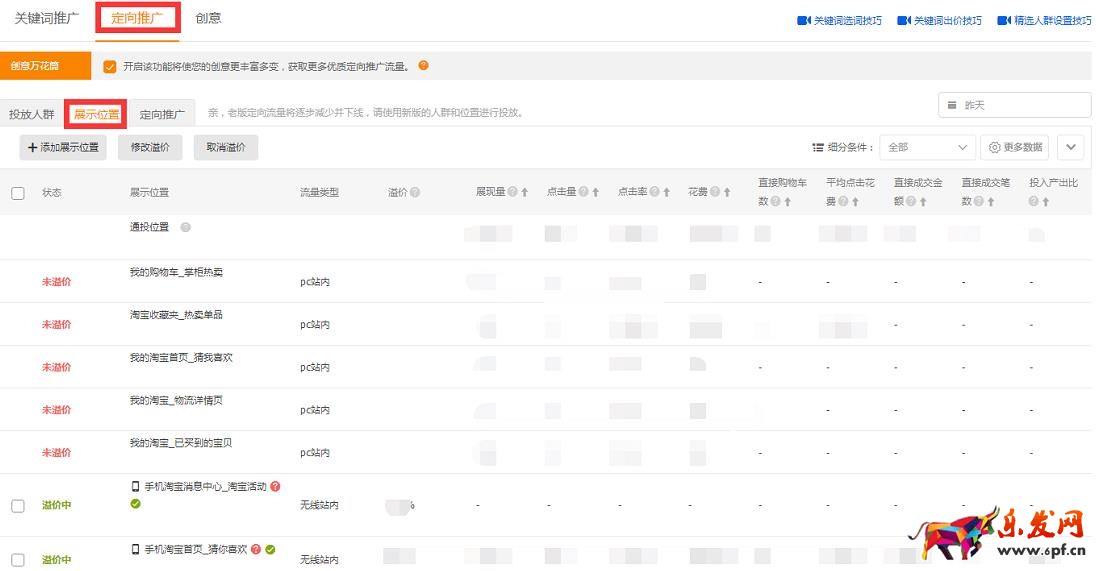Click the 添加展示位置 button
Image resolution: width=1096 pixels, height=571 pixels.
coord(63,147)
